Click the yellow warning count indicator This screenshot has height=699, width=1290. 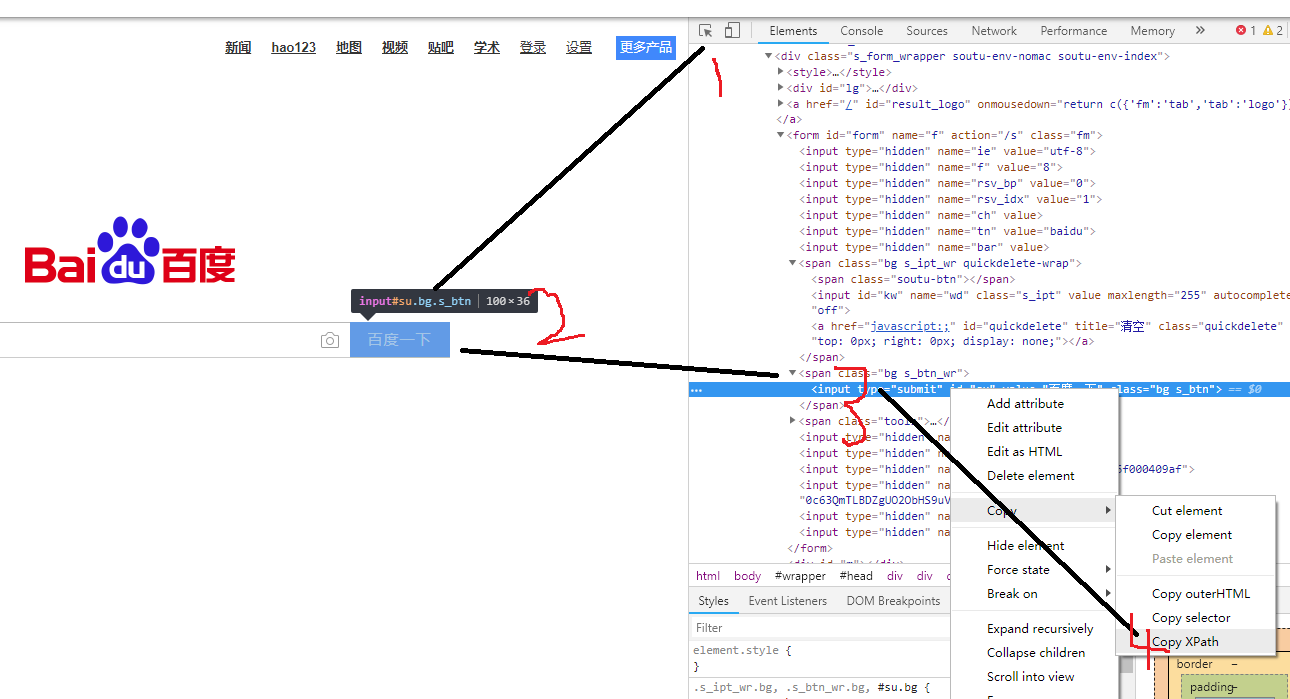click(x=1273, y=31)
